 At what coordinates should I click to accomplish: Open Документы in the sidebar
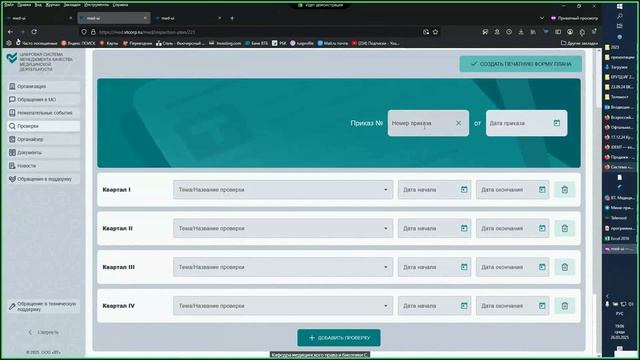[x=44, y=152]
